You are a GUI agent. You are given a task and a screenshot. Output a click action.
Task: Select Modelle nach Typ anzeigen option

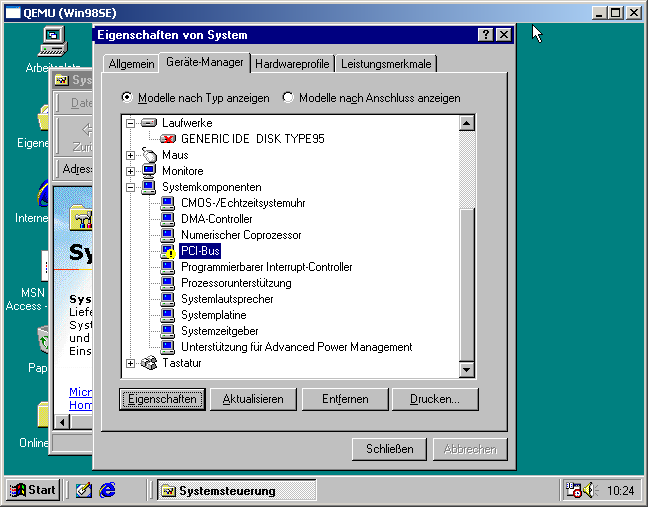pos(127,98)
